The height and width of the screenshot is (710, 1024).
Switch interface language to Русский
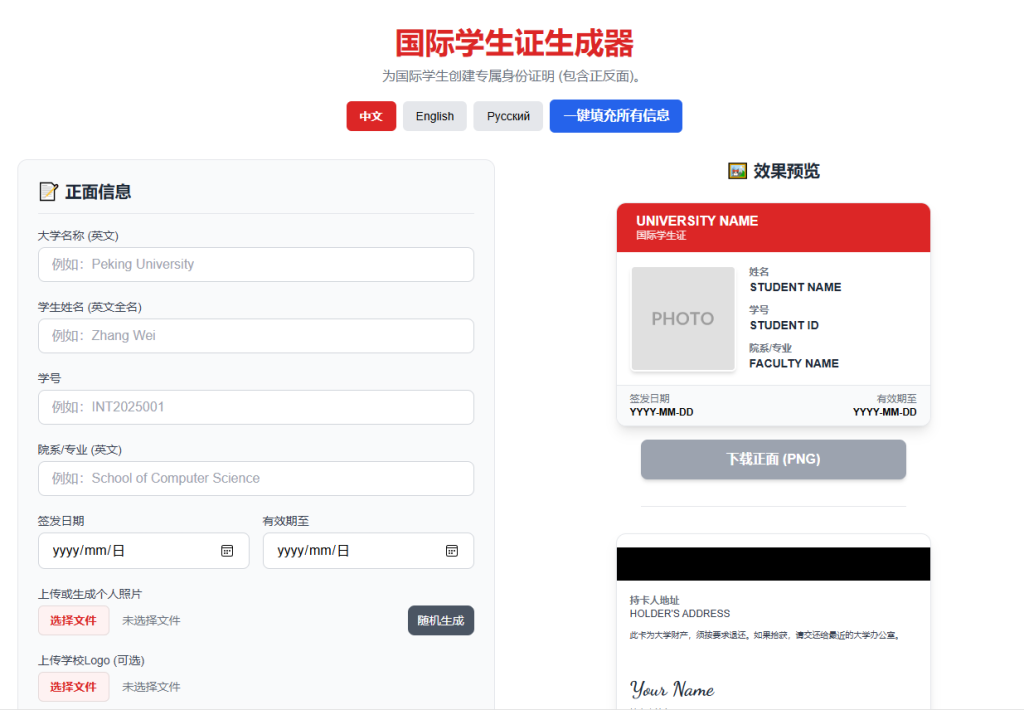(x=507, y=116)
